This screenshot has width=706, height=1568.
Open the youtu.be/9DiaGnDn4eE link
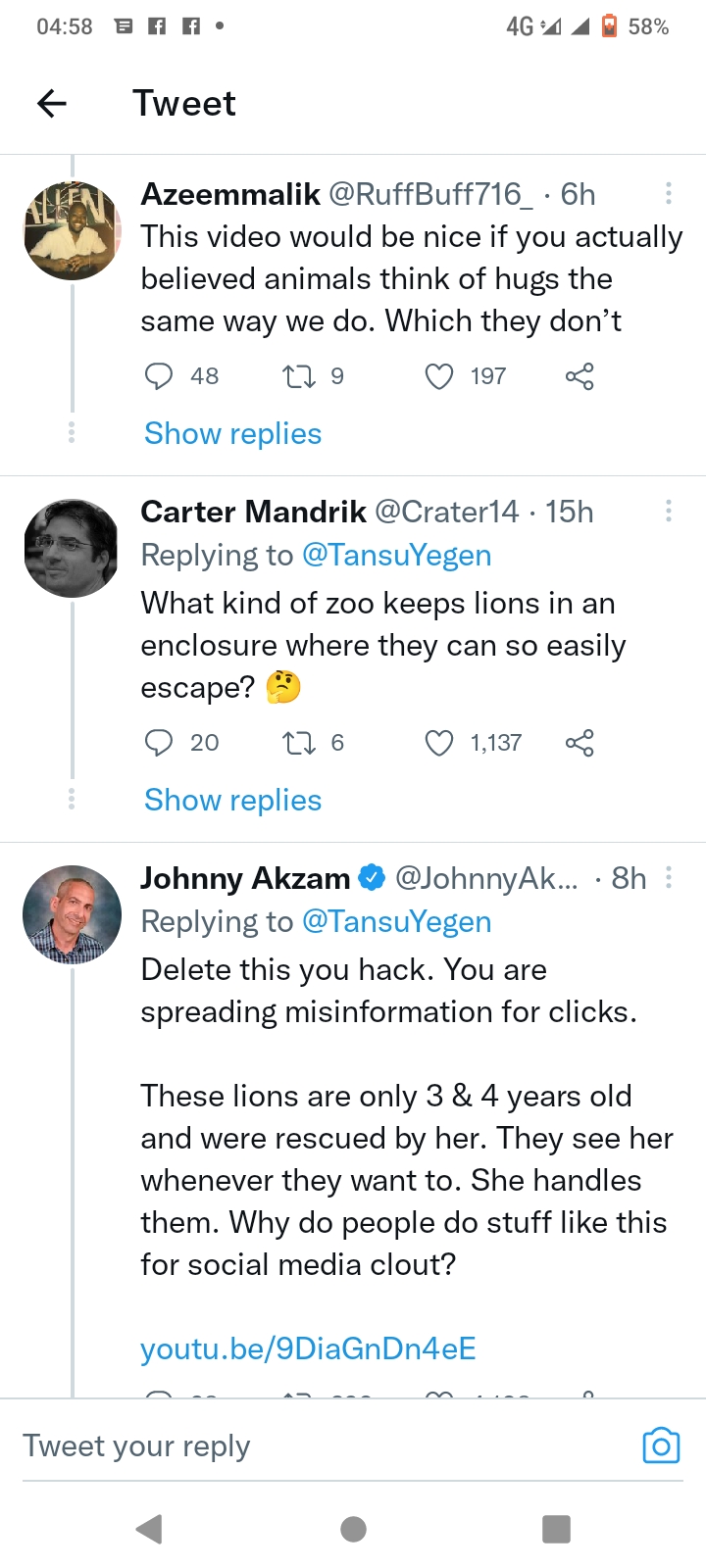point(308,1348)
